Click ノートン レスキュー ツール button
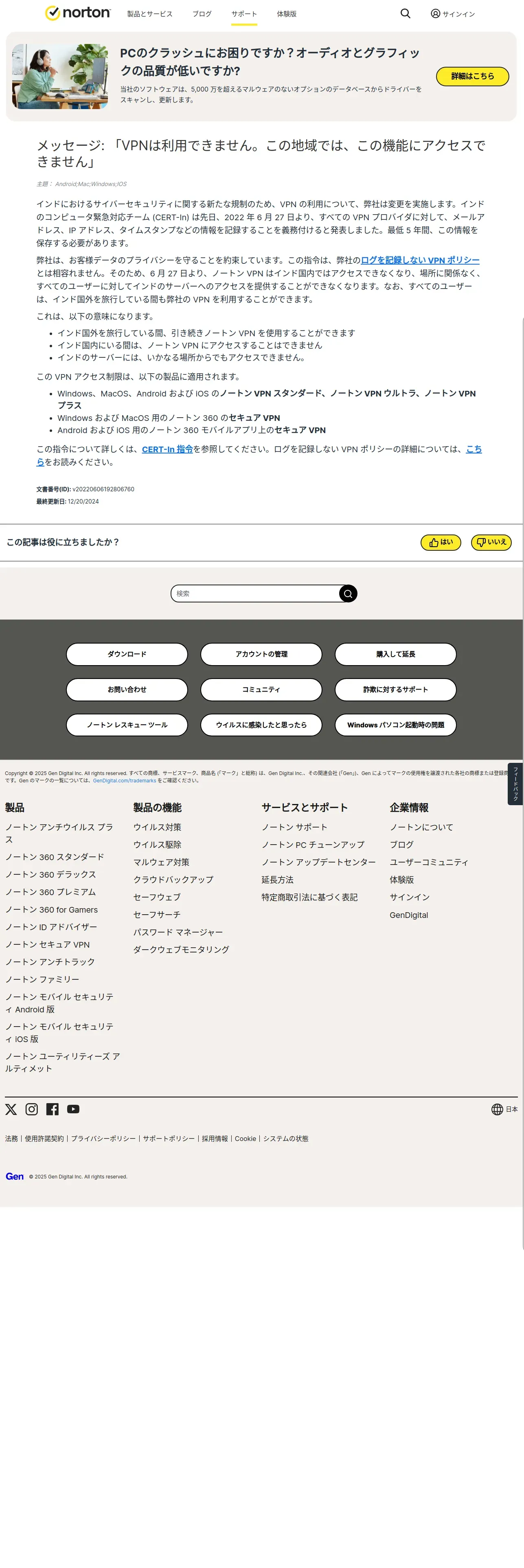Screen dimensions: 524x1568 127,725
